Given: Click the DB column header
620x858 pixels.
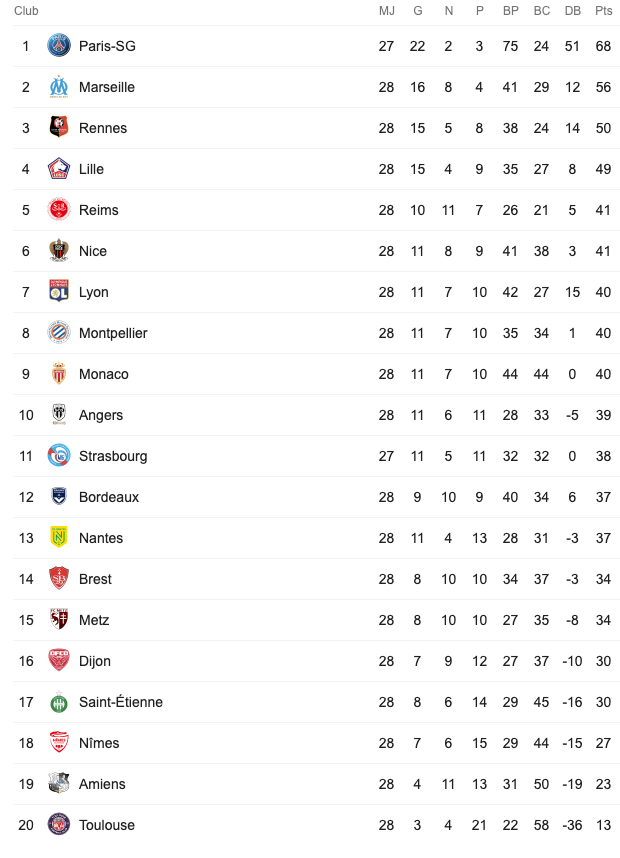Looking at the screenshot, I should point(572,11).
